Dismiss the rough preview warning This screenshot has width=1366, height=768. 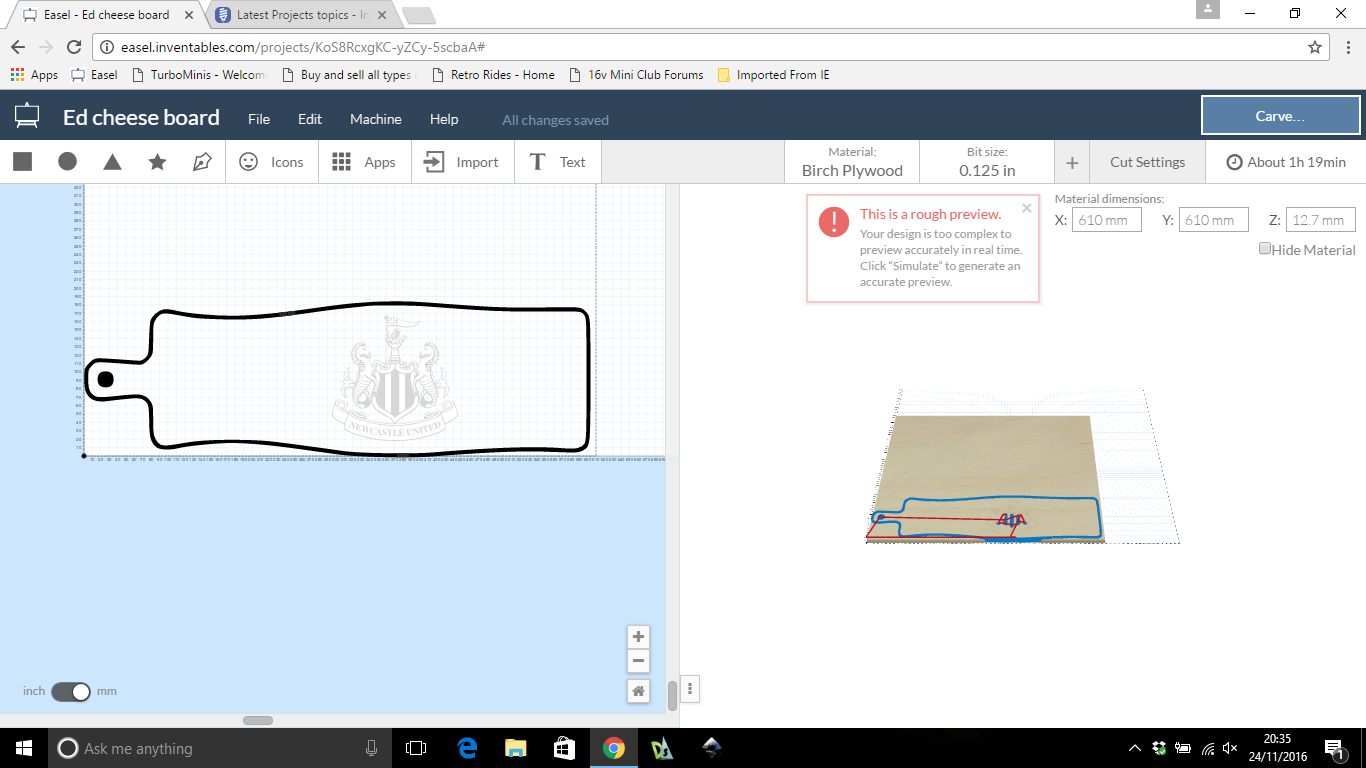coord(1027,209)
